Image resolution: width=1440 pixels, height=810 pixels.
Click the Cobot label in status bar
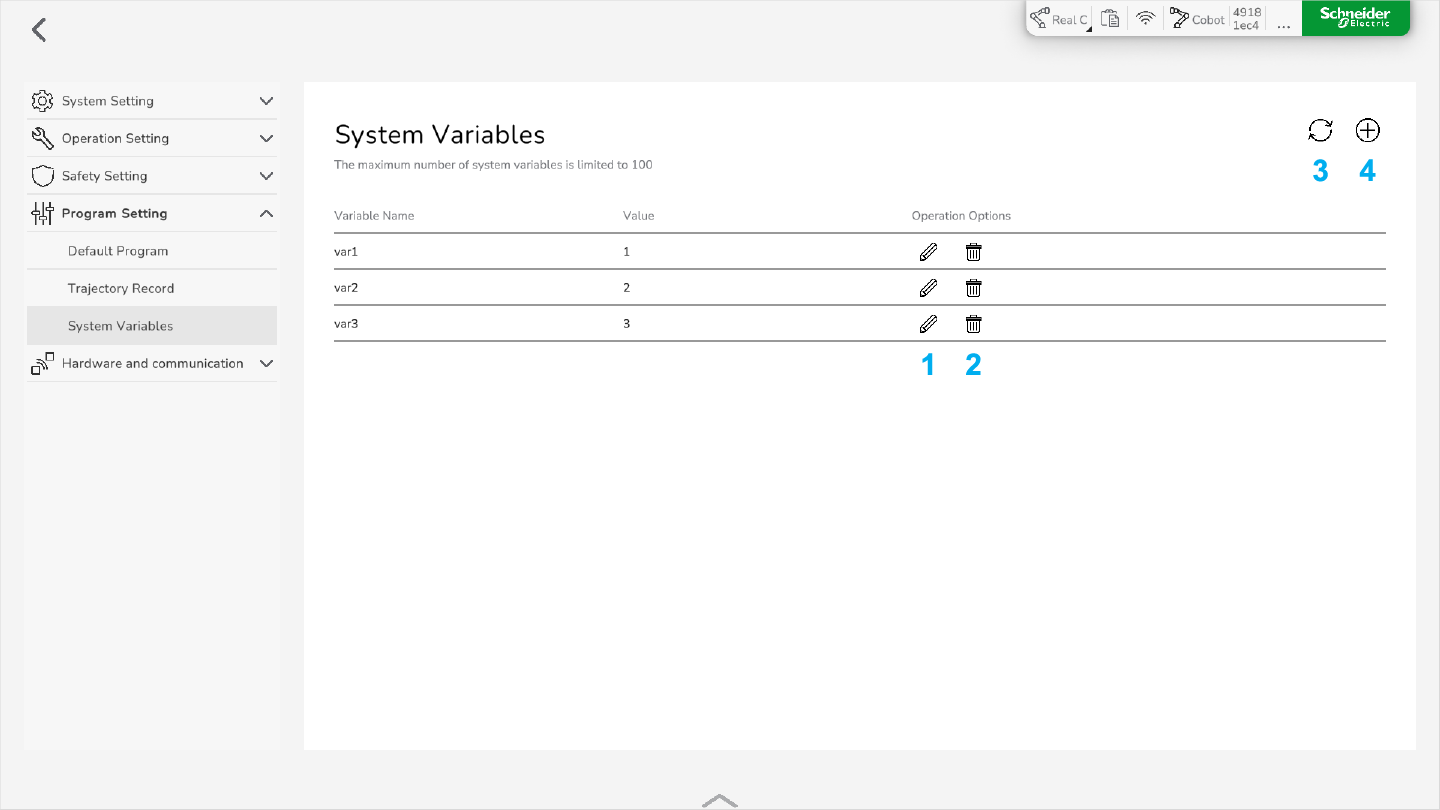coord(1208,20)
